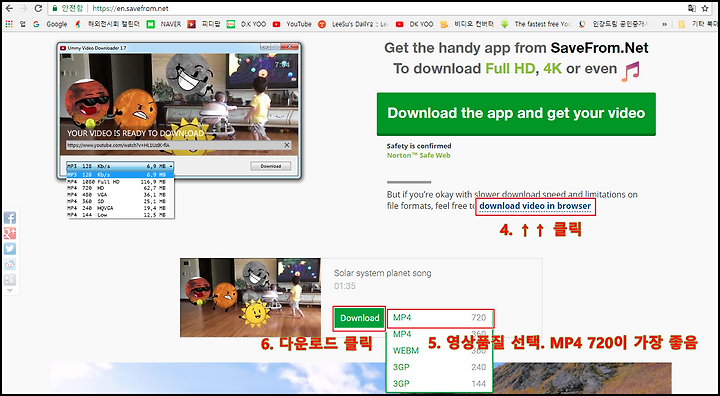Click the Full HD text in heading
This screenshot has height=396, width=720.
tap(510, 68)
